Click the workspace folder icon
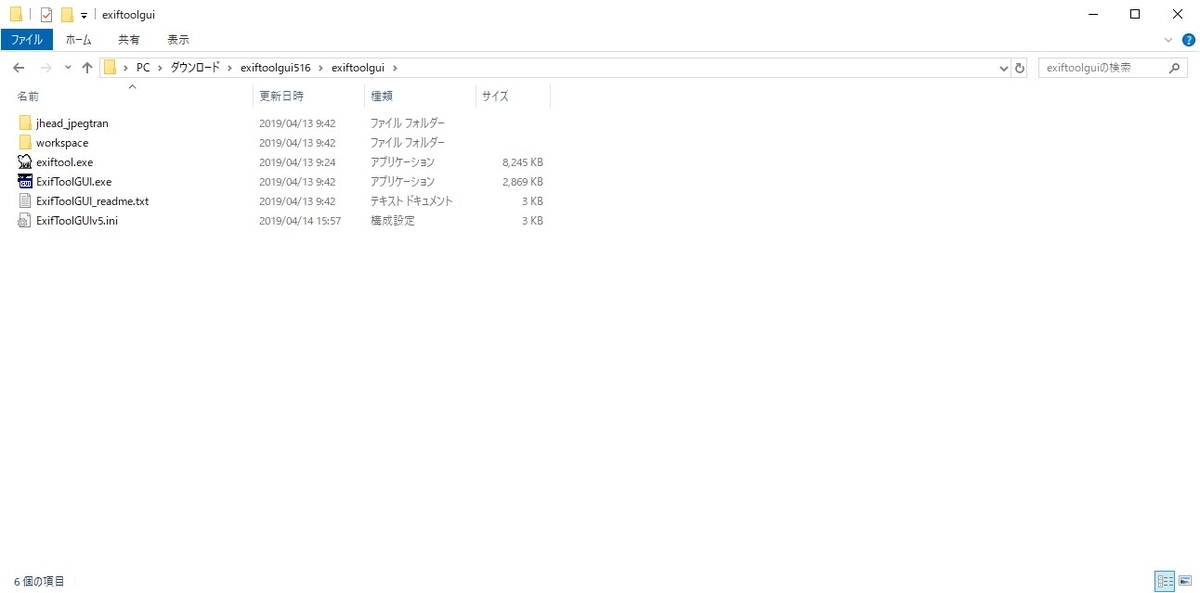1200x593 pixels. (x=25, y=143)
